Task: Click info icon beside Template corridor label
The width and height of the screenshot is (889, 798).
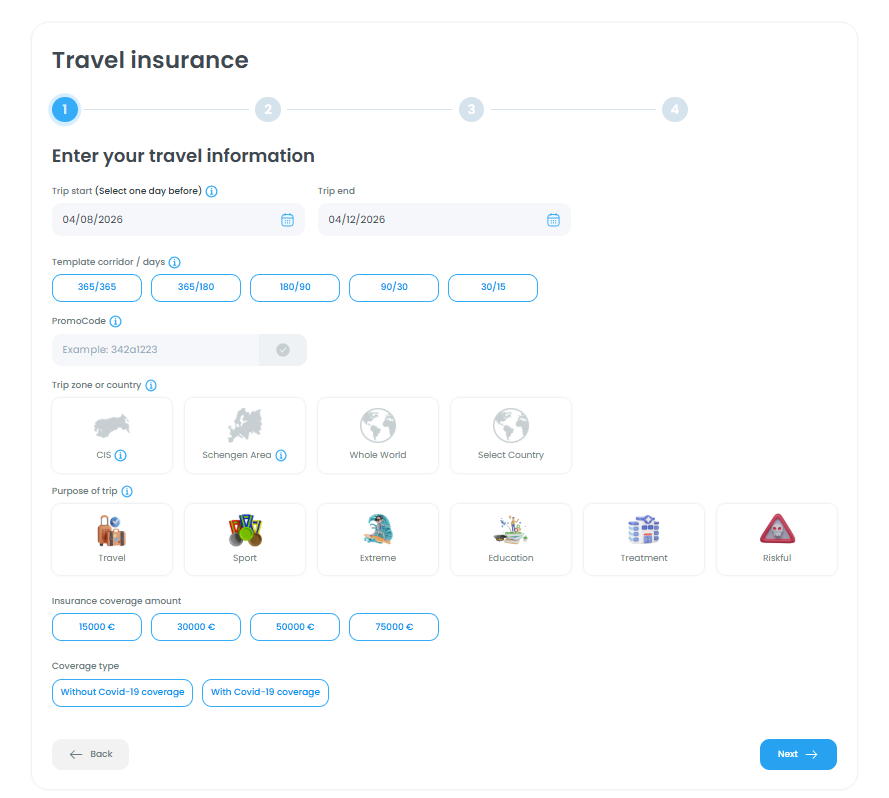Action: point(175,262)
